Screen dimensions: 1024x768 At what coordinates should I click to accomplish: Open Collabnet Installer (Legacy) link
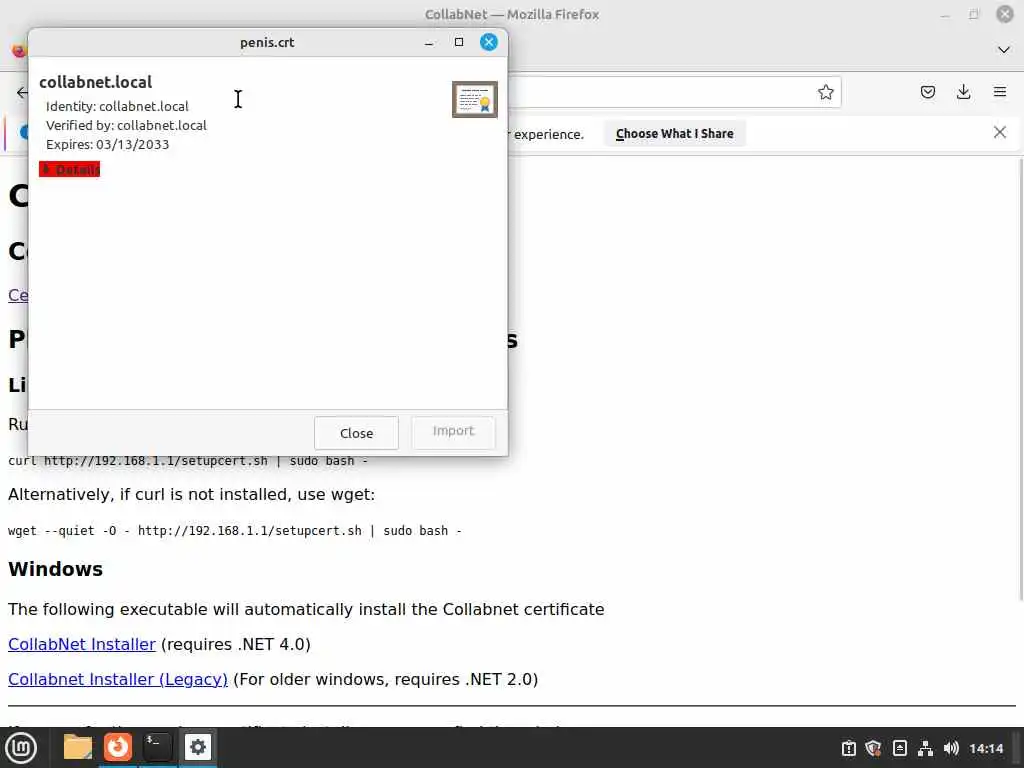[x=118, y=679]
